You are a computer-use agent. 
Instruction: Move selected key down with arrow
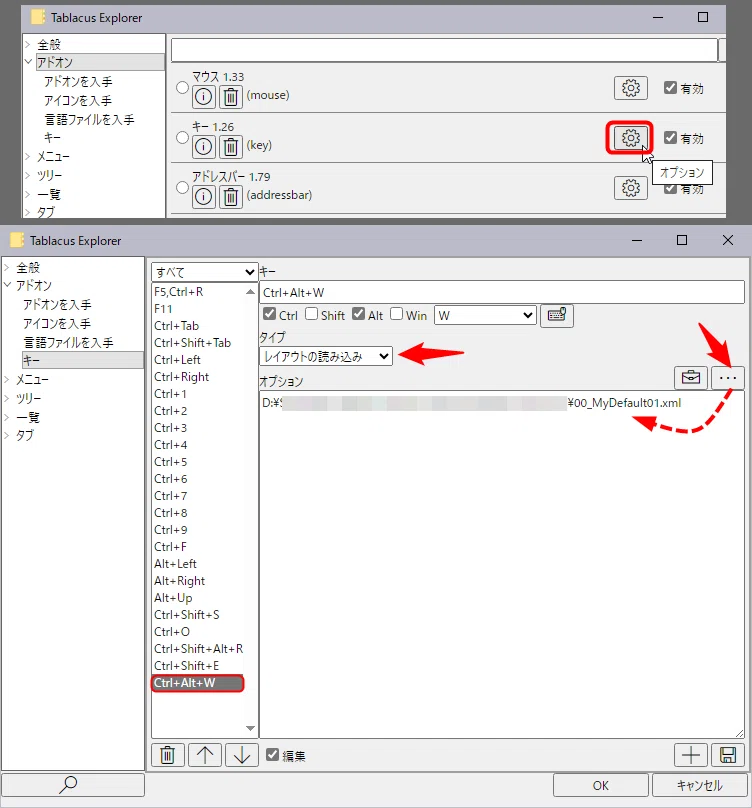(x=242, y=755)
